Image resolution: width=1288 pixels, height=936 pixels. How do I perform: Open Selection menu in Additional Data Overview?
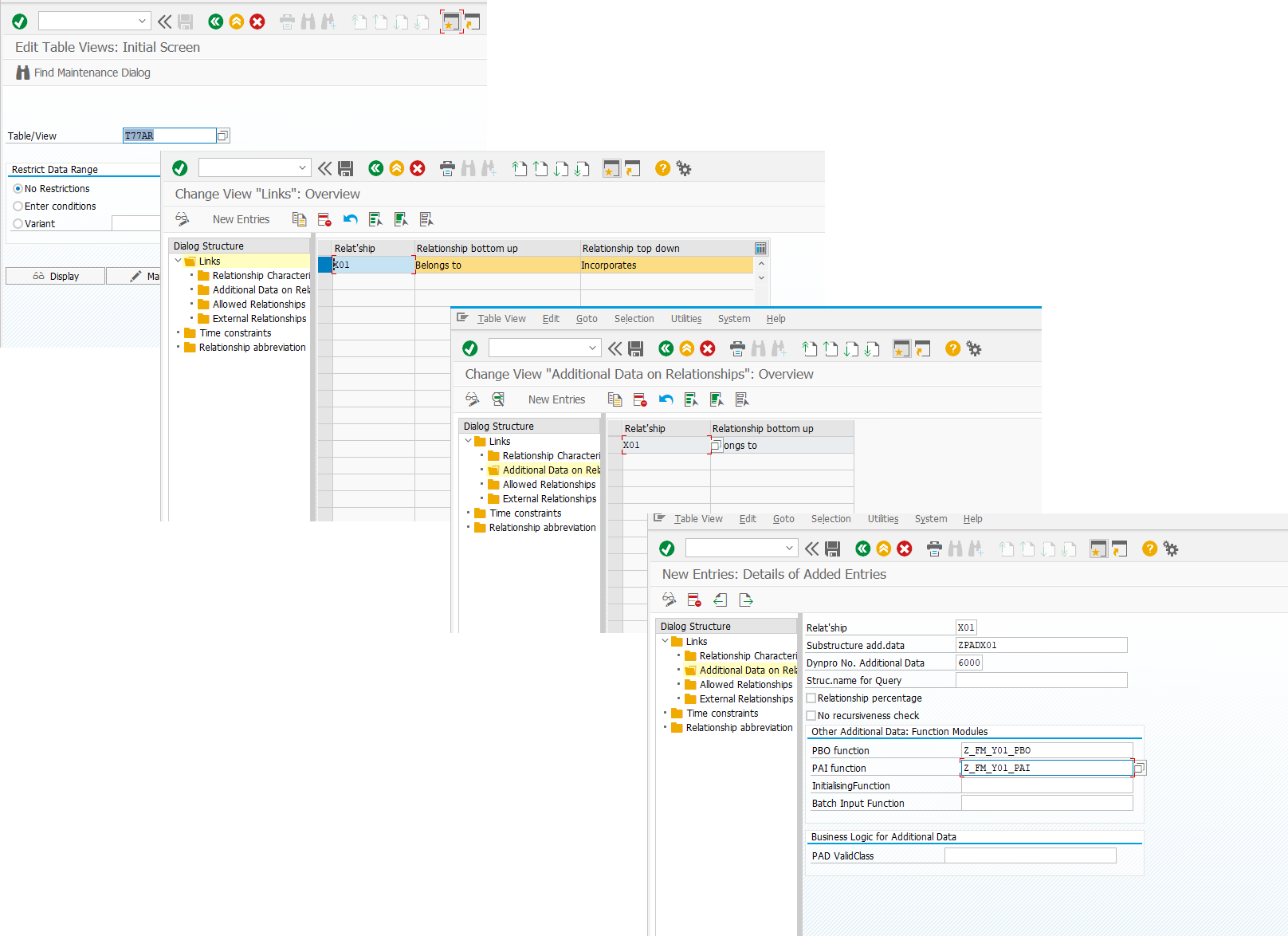[634, 319]
